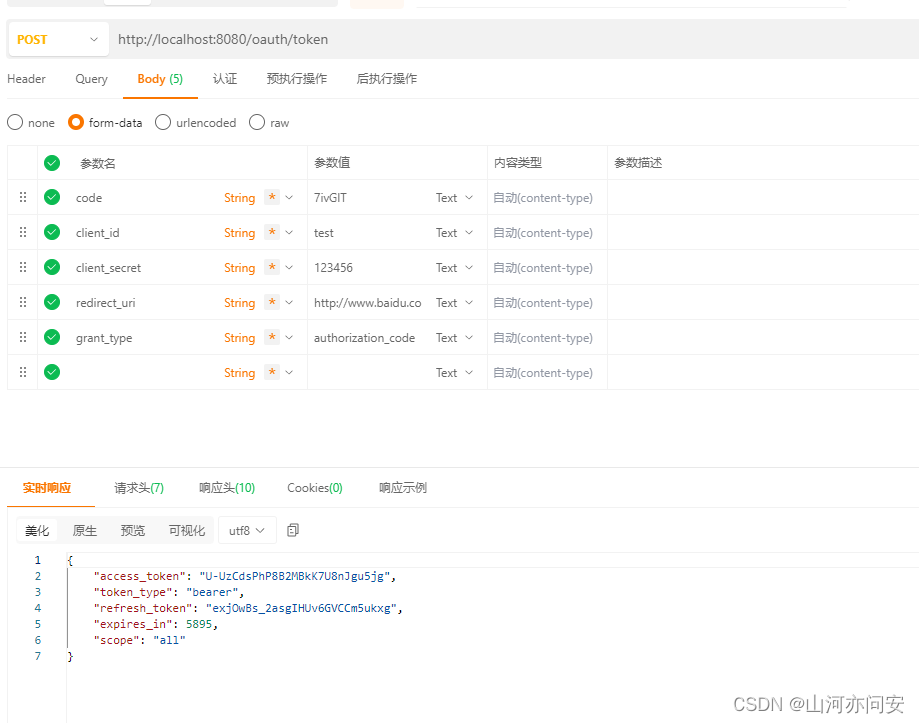Screen dimensions: 919x723
Task: Edit the redirect_uri value field
Action: [x=367, y=303]
